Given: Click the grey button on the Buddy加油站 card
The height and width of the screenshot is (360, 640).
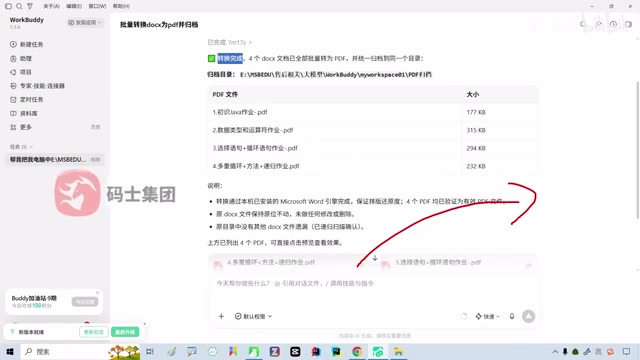Looking at the screenshot, I should 85,302.
